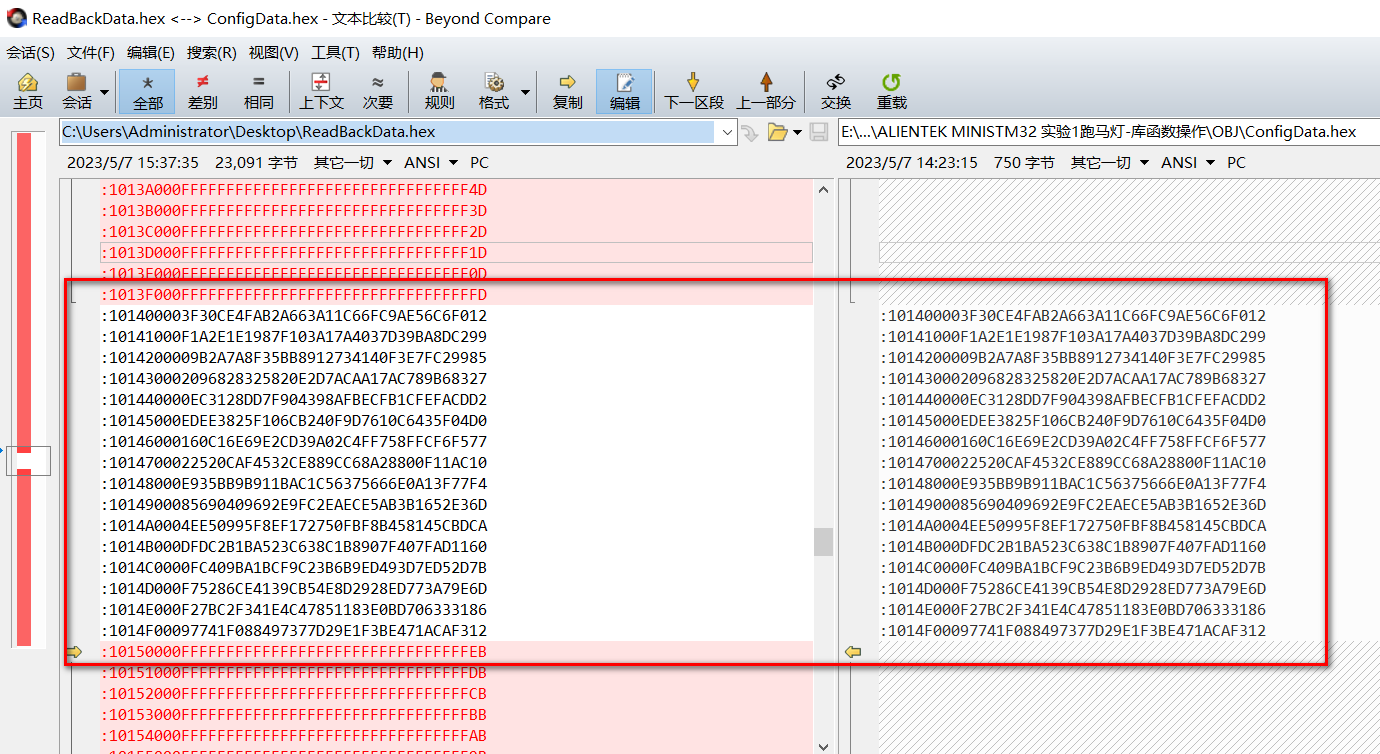
Task: Click 交换 to swap sides
Action: tap(836, 91)
